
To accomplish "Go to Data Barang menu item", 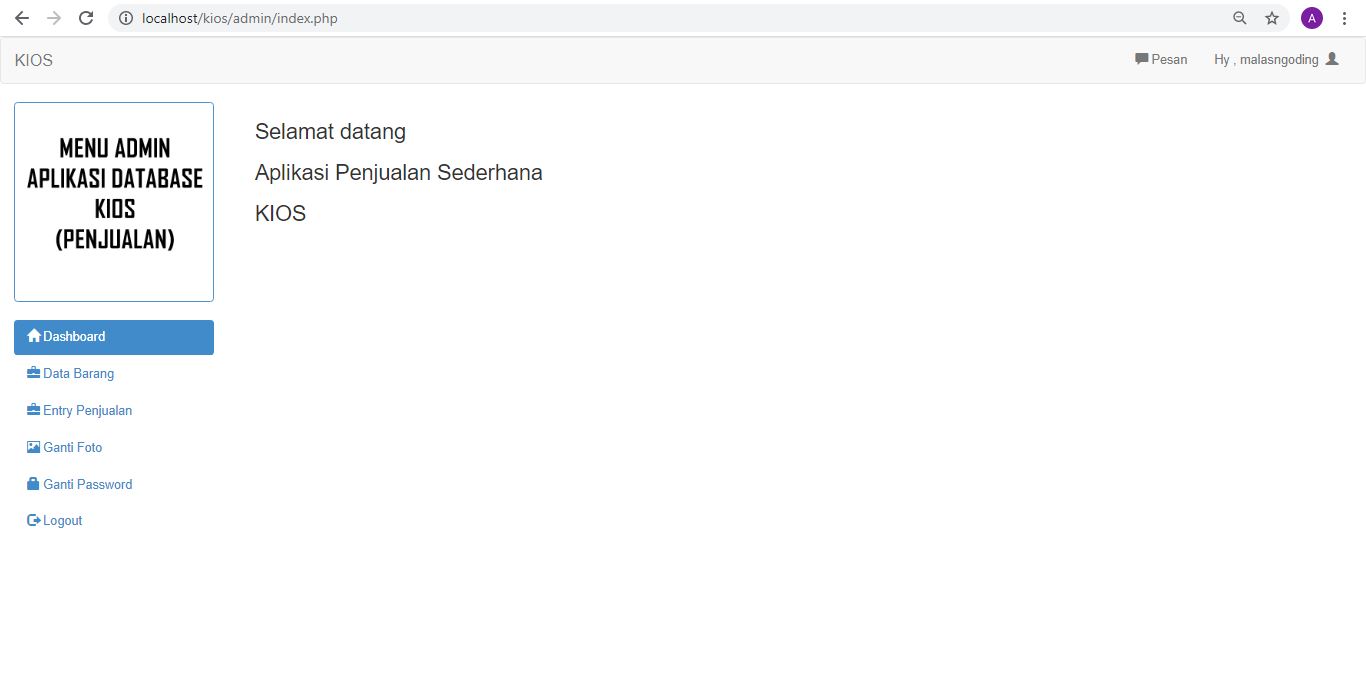I will 79,374.
